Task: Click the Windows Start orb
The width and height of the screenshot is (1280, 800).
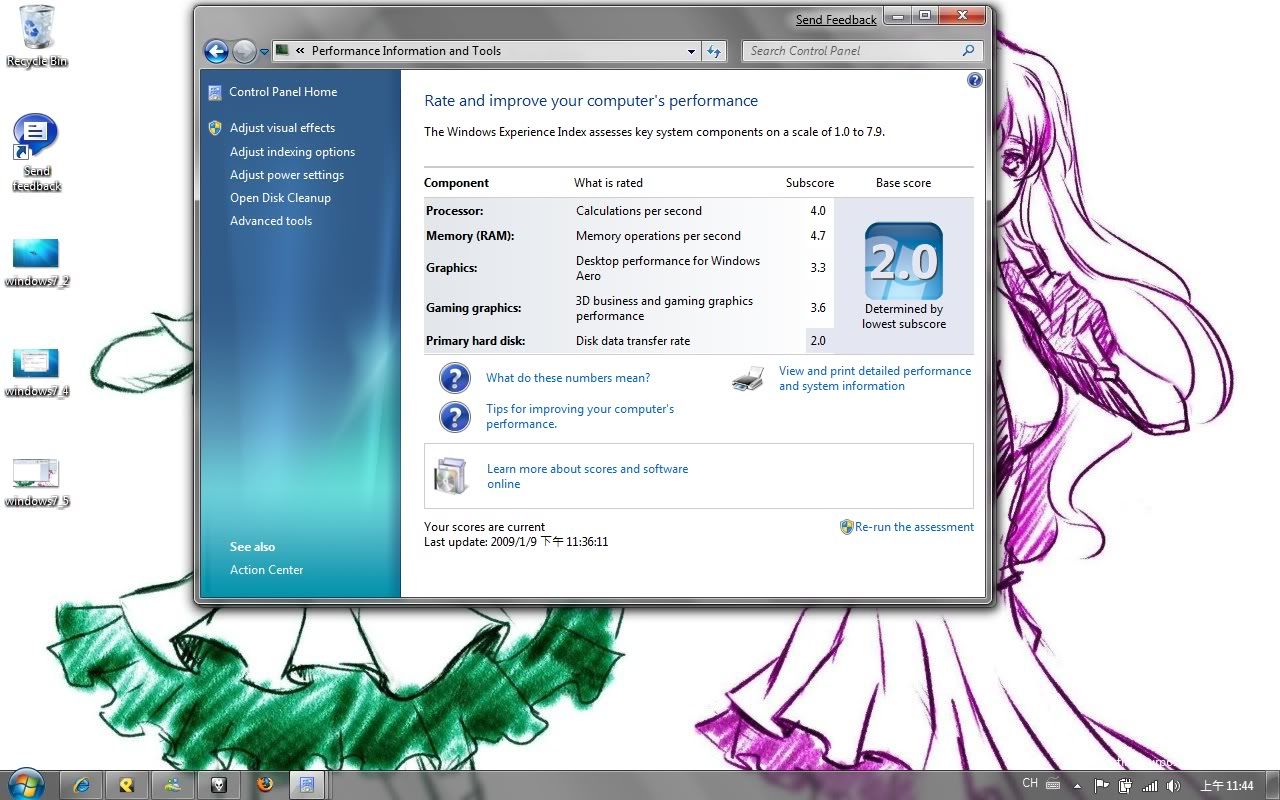Action: (25, 783)
